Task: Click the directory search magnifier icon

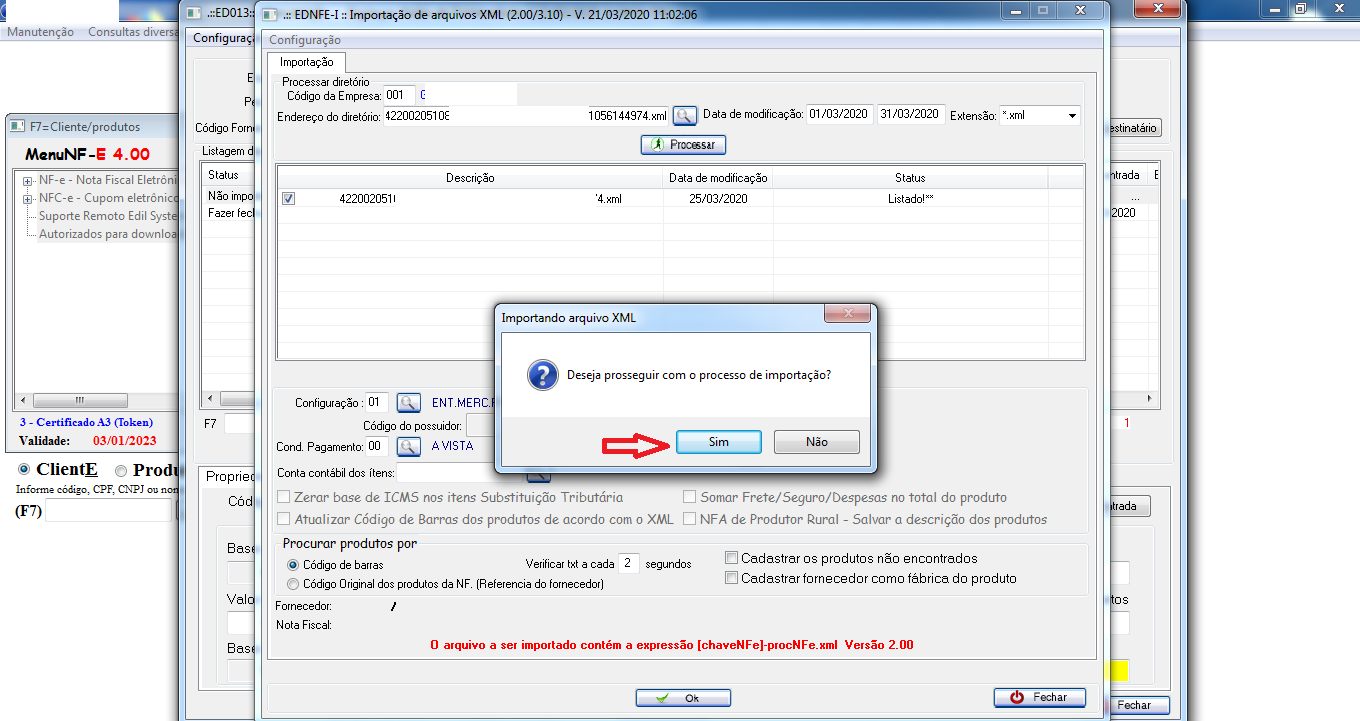Action: pos(684,116)
